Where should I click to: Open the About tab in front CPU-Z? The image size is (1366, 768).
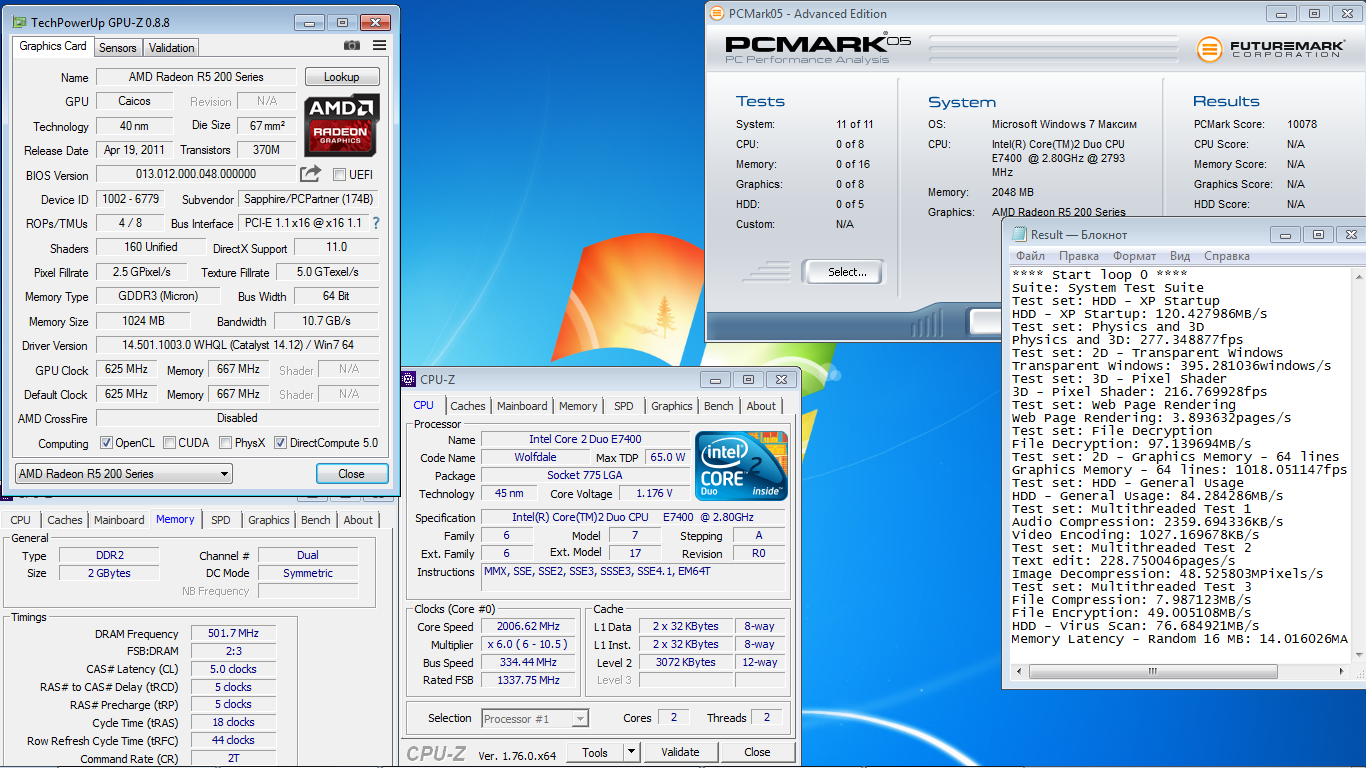pyautogui.click(x=761, y=406)
